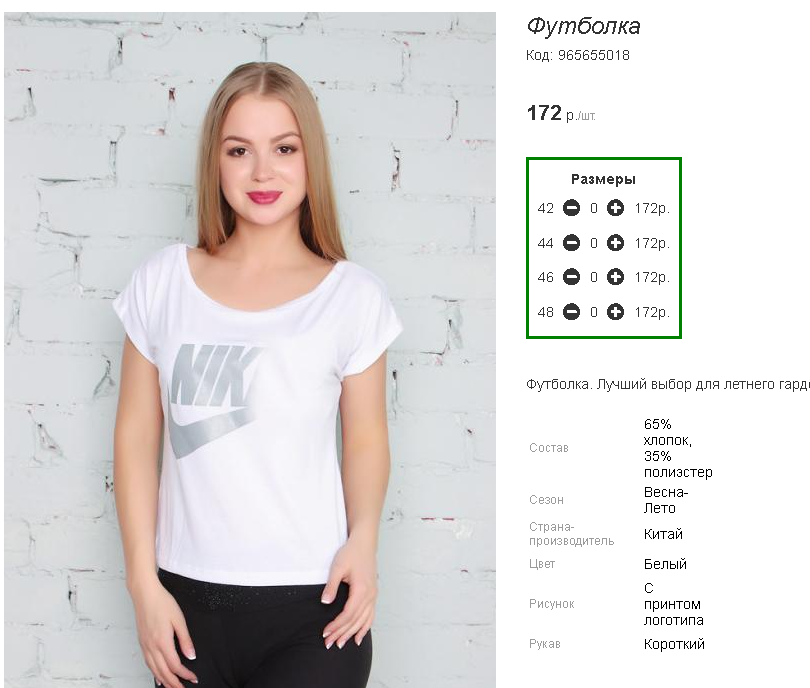The height and width of the screenshot is (688, 810).
Task: Click the Весна-Лето season value
Action: 666,500
